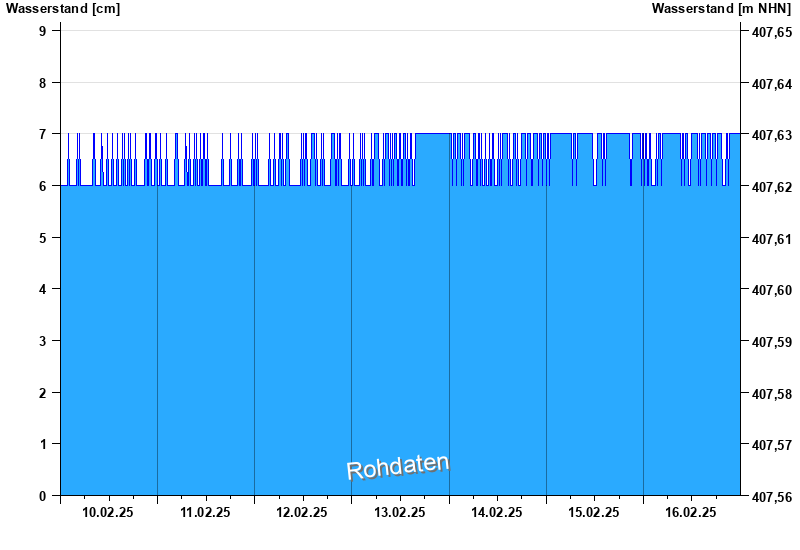
Task: Select the 16.02.25 date label
Action: (x=691, y=512)
